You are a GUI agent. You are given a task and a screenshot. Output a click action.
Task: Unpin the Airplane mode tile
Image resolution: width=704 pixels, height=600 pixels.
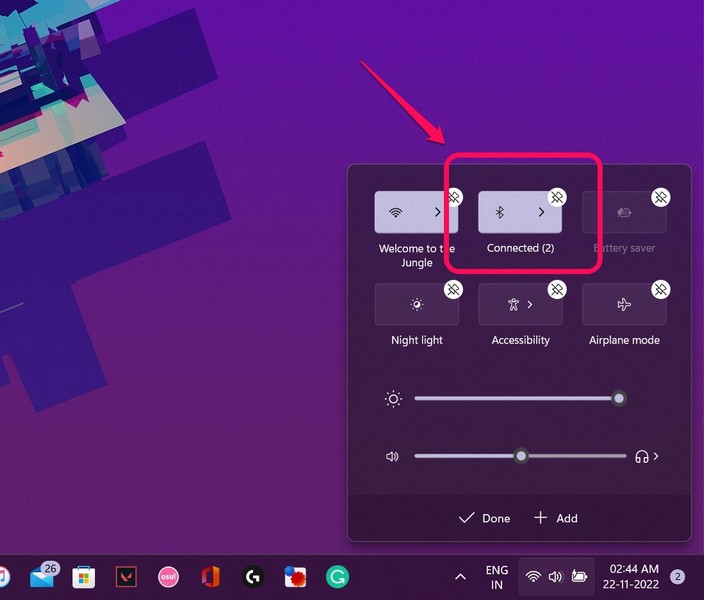661,289
